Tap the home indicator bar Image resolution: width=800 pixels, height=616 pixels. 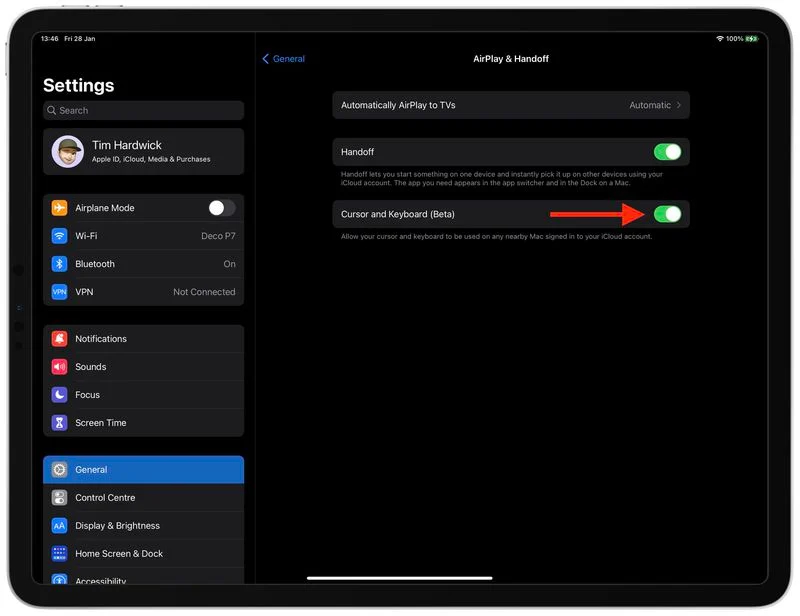click(399, 578)
